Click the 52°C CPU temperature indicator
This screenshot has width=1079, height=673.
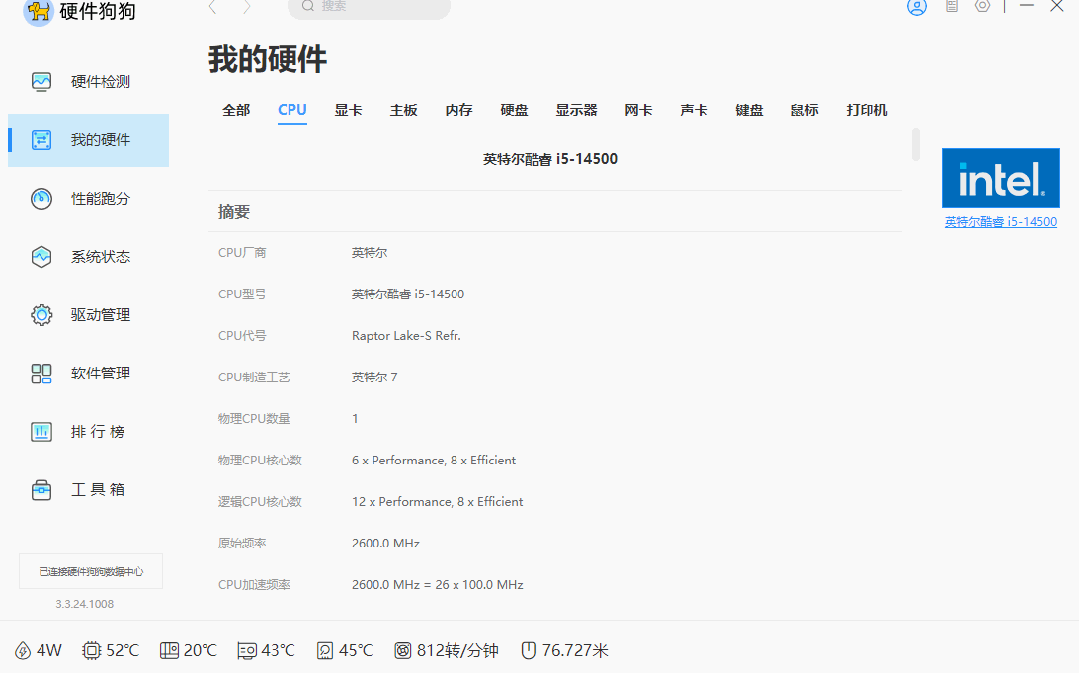[110, 649]
